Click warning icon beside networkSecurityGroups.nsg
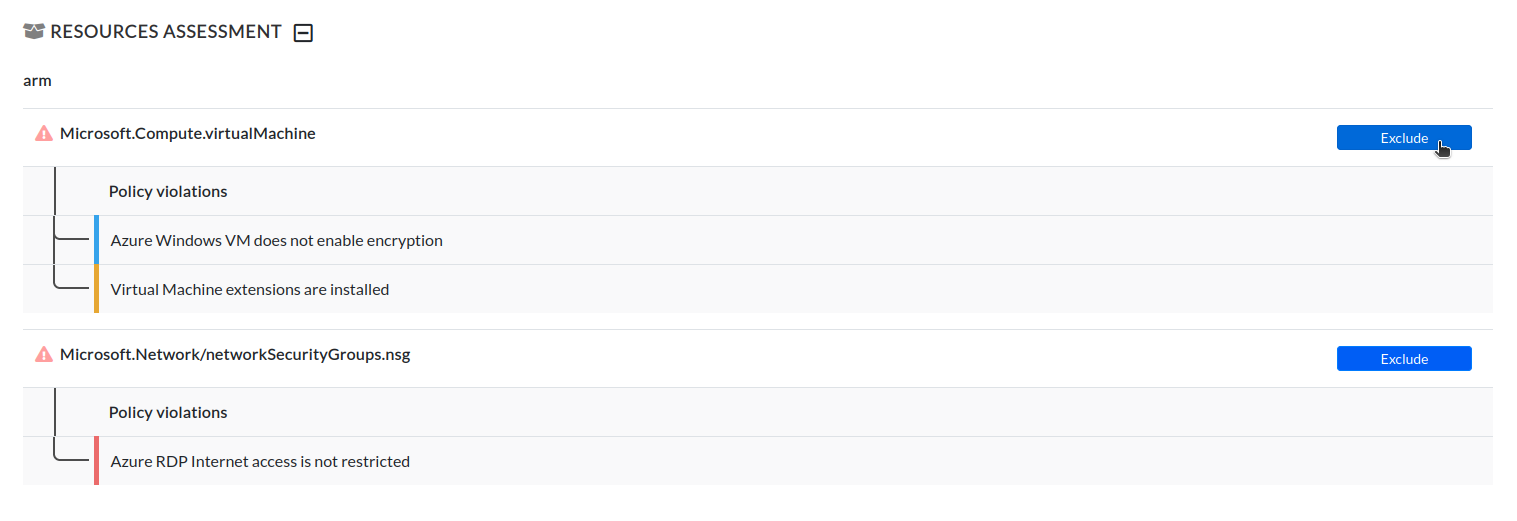Screen dimensions: 1517x521 click(43, 354)
